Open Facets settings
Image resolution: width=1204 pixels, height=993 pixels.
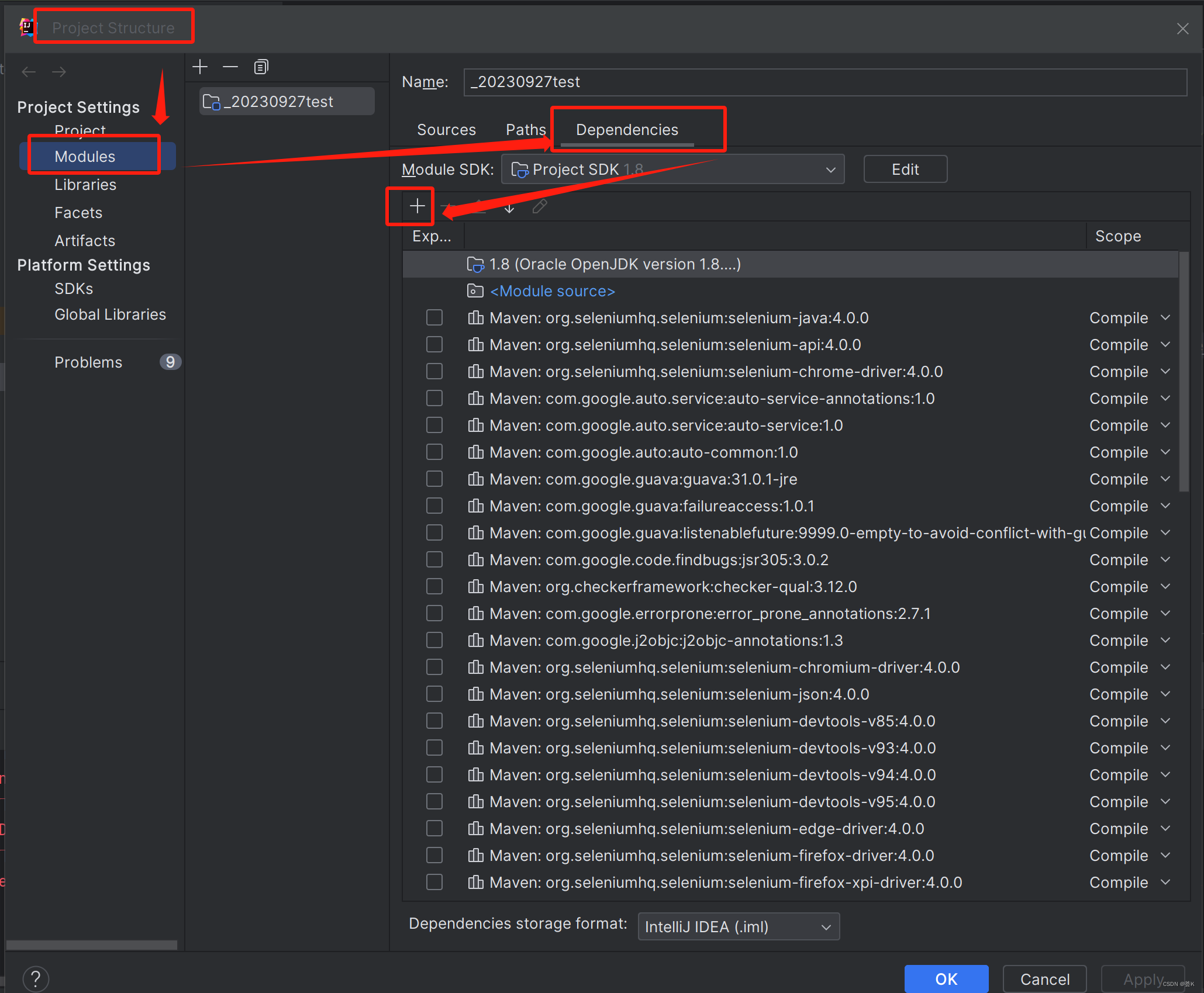[x=78, y=213]
